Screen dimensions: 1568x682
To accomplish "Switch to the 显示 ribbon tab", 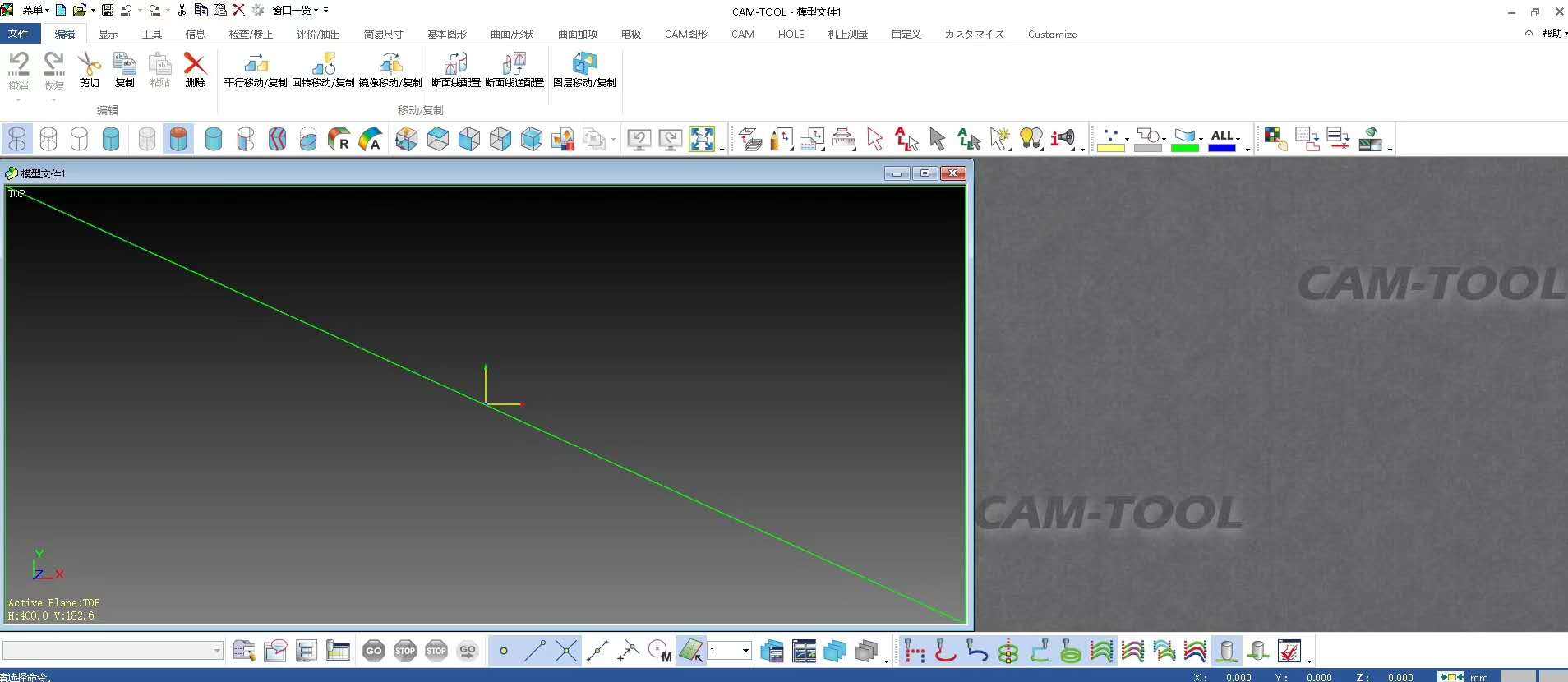I will pyautogui.click(x=108, y=34).
